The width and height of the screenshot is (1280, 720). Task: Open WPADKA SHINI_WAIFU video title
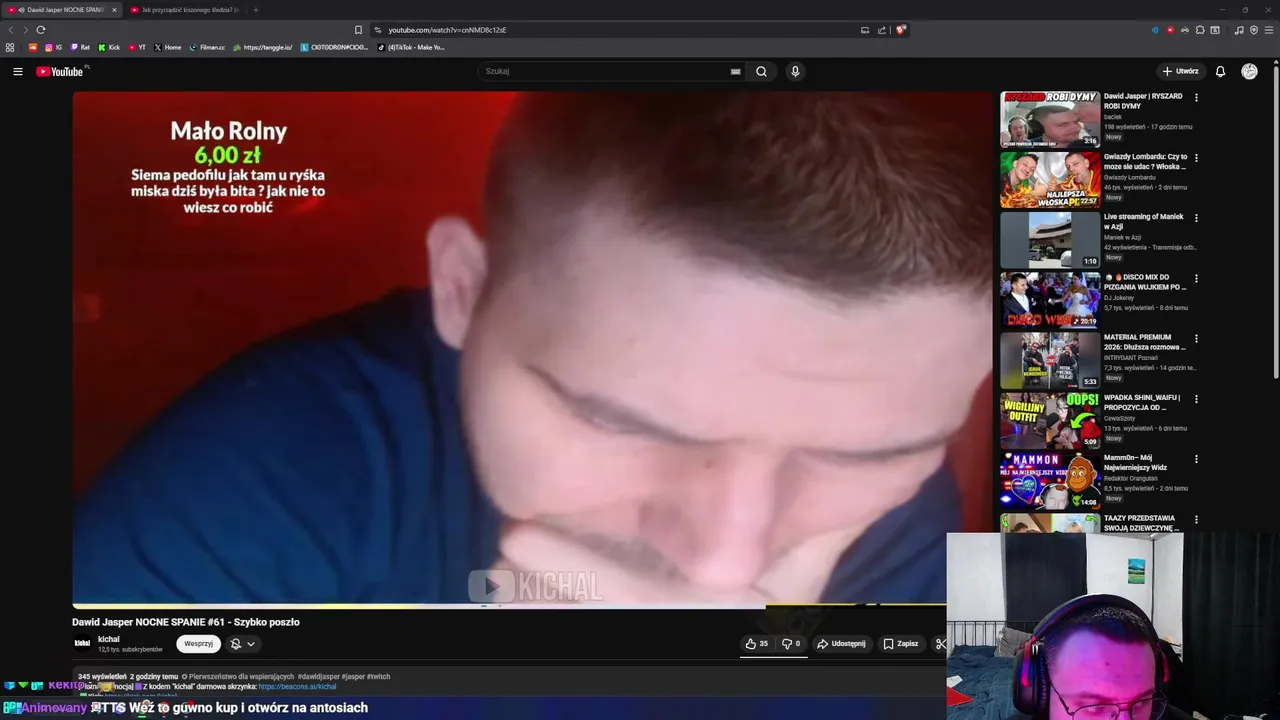click(1143, 403)
